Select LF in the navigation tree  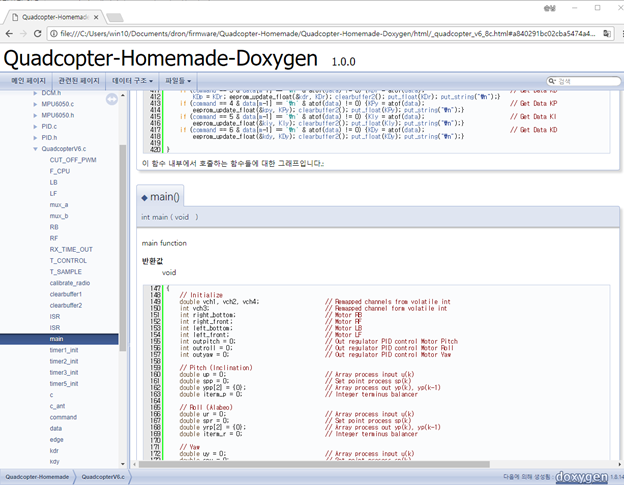53,193
